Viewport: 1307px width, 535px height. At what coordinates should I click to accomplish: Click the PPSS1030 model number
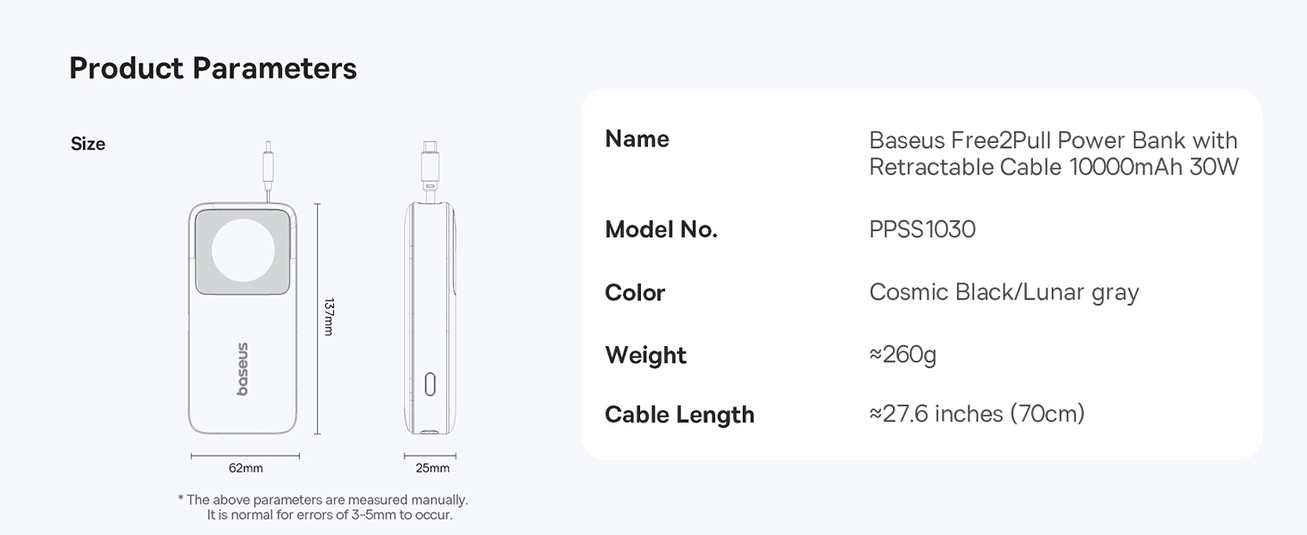click(x=922, y=230)
